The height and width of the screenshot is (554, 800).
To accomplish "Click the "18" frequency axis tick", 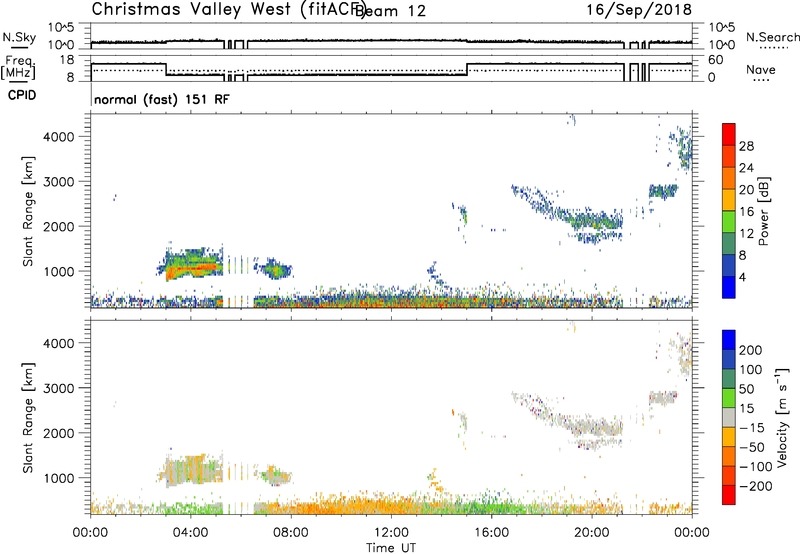I will click(x=67, y=60).
